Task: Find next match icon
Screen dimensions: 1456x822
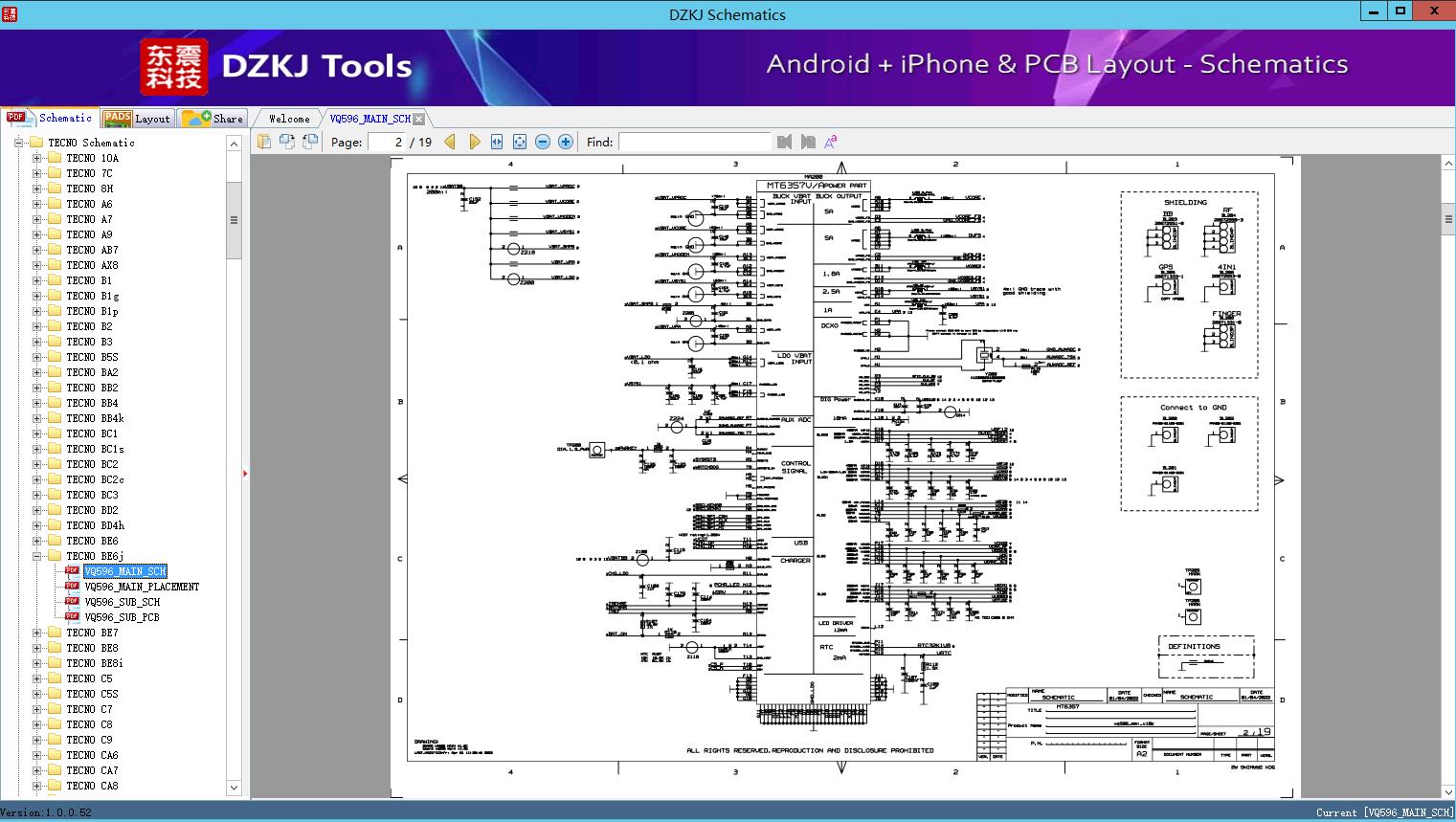Action: 808,142
